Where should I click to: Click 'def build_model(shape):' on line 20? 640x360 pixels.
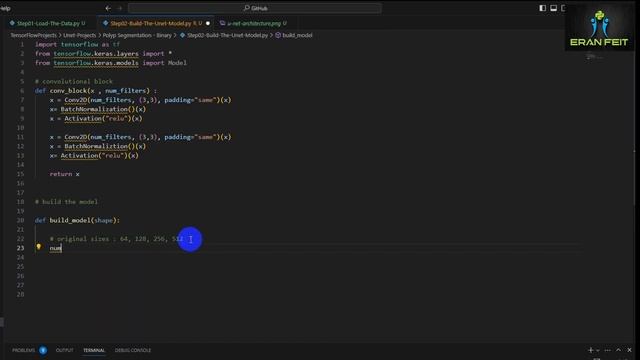[x=78, y=220]
